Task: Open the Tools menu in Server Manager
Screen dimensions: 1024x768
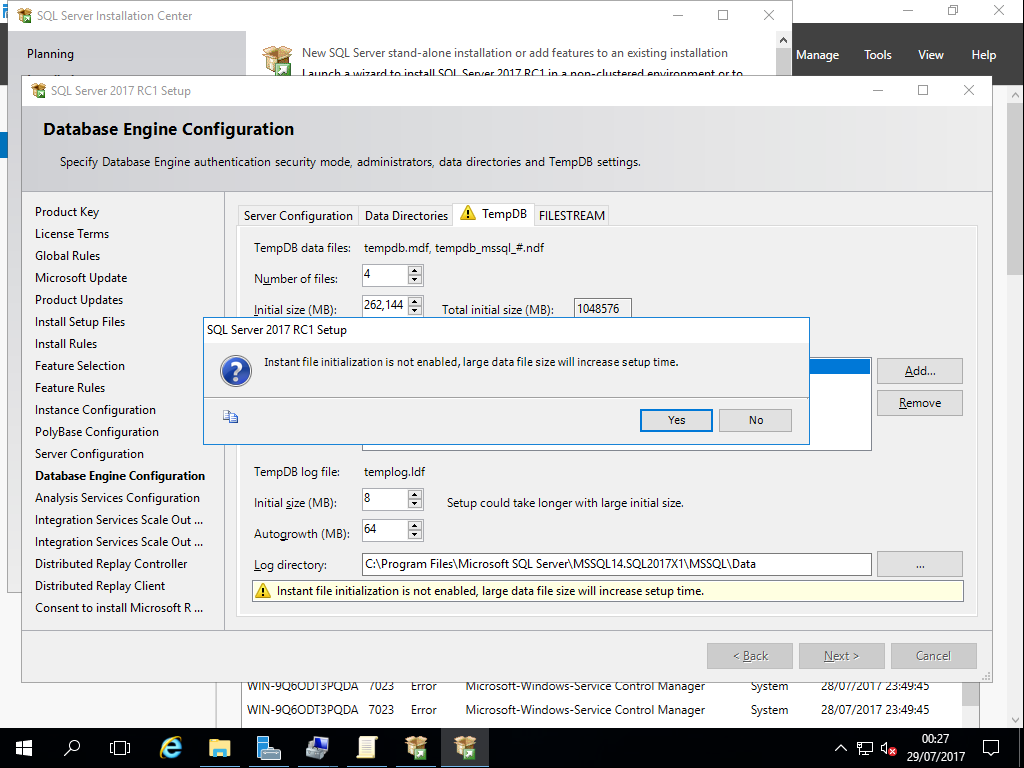Action: 877,55
